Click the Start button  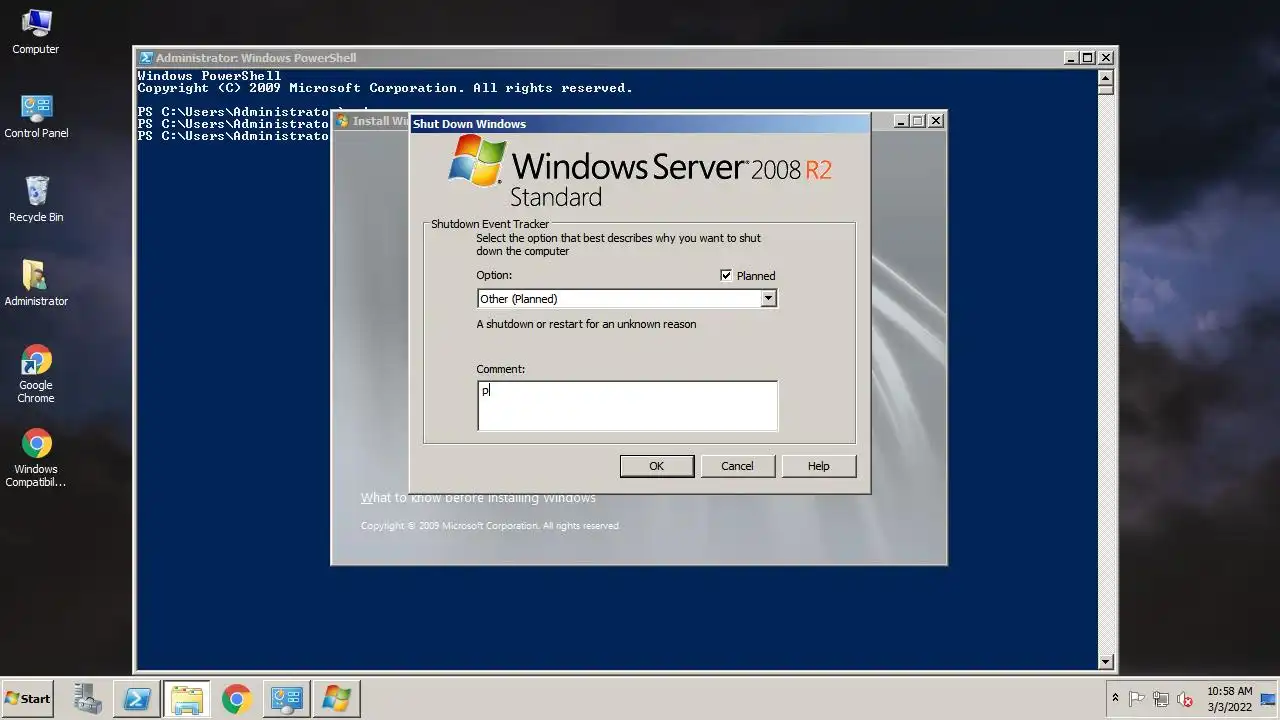tap(28, 699)
